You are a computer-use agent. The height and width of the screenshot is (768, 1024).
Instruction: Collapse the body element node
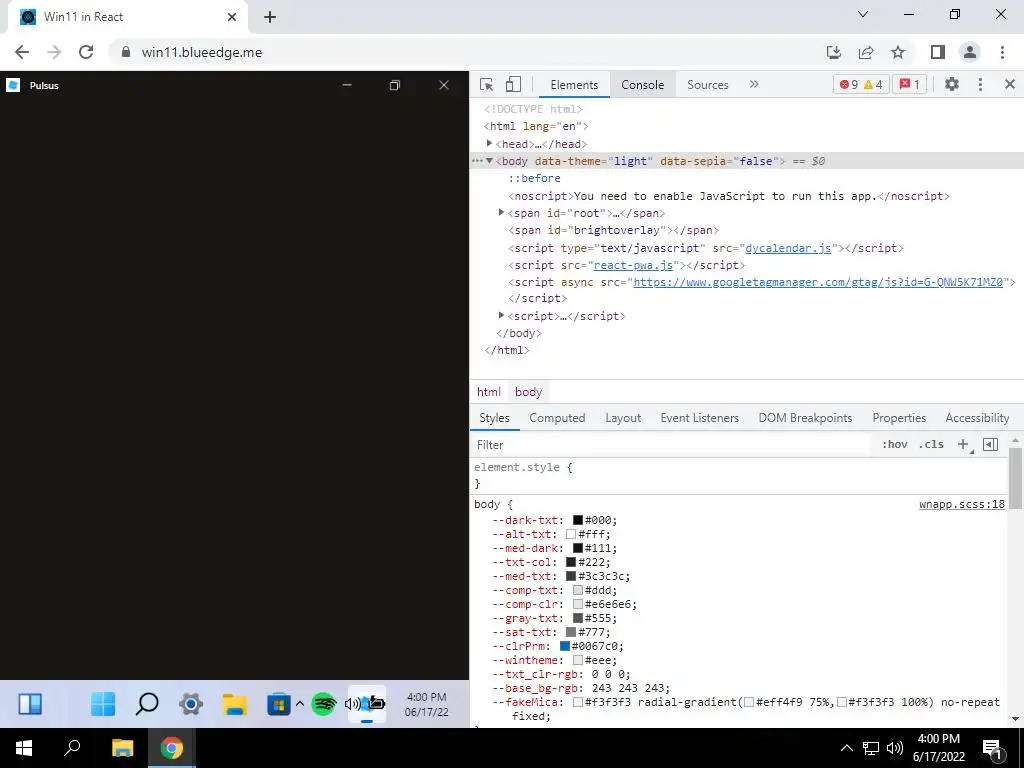489,161
